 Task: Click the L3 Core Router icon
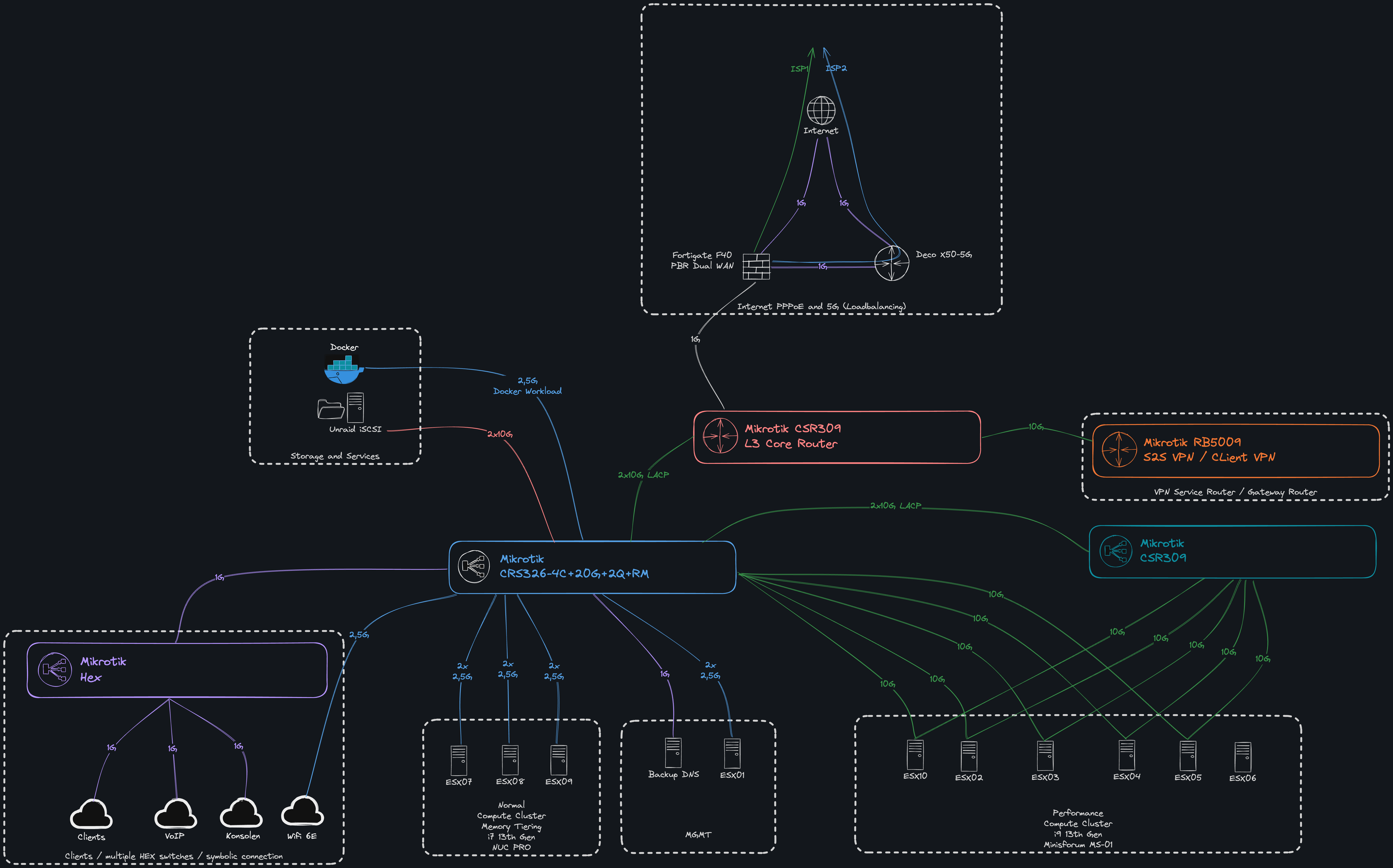720,436
